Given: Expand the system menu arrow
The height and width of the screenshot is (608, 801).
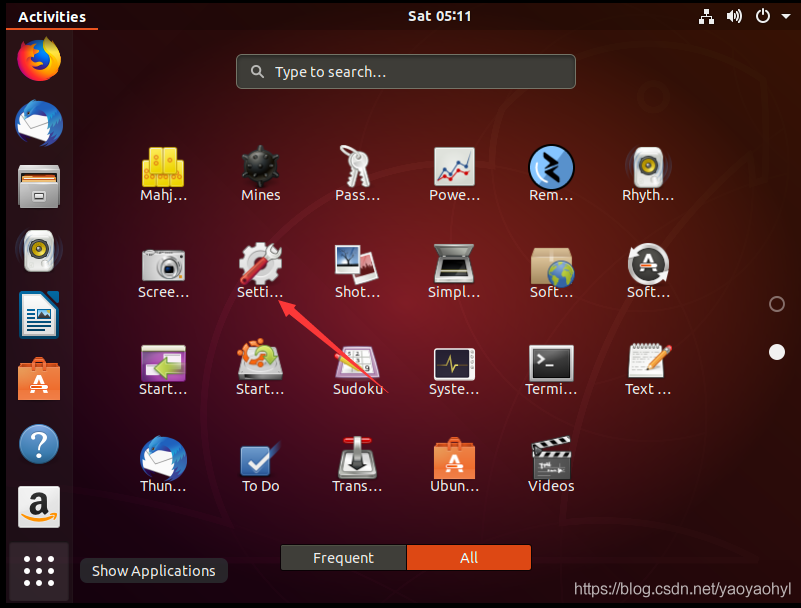Looking at the screenshot, I should (786, 16).
